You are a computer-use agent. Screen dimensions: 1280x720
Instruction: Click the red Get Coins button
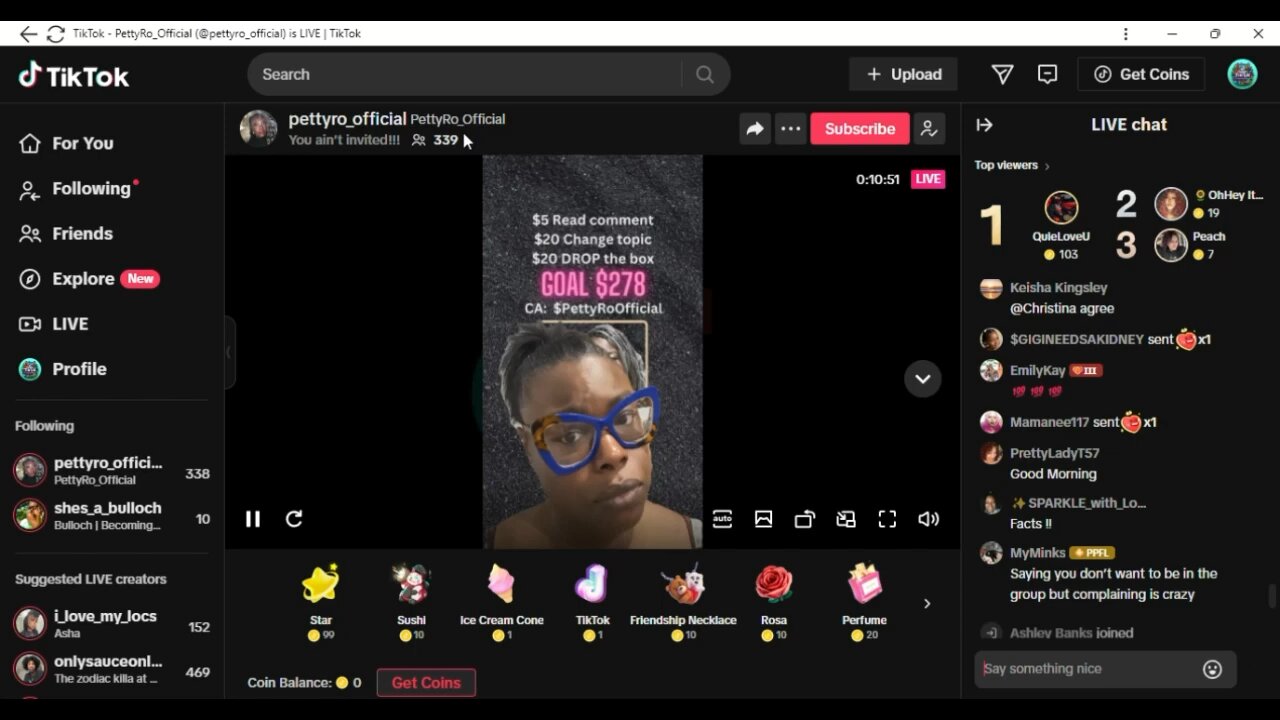pyautogui.click(x=426, y=683)
